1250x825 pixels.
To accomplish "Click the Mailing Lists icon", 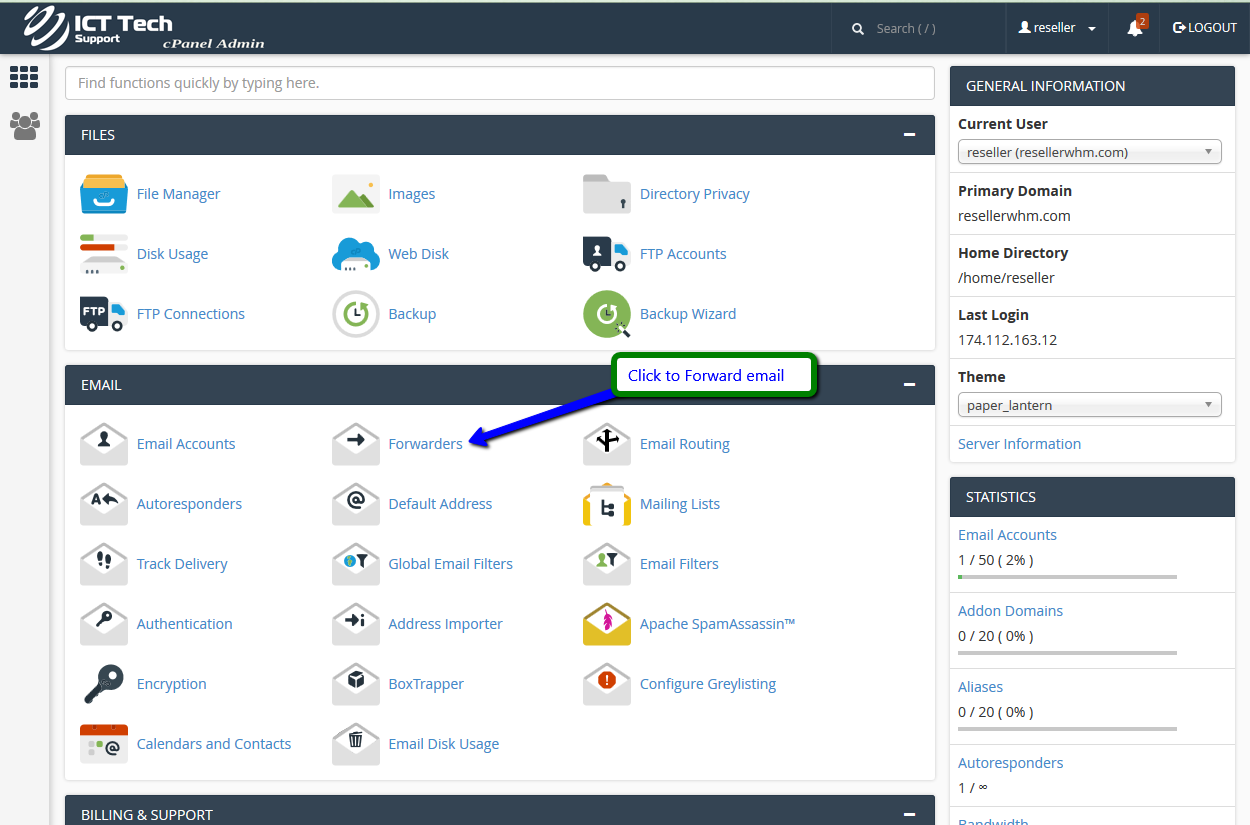I will tap(607, 504).
